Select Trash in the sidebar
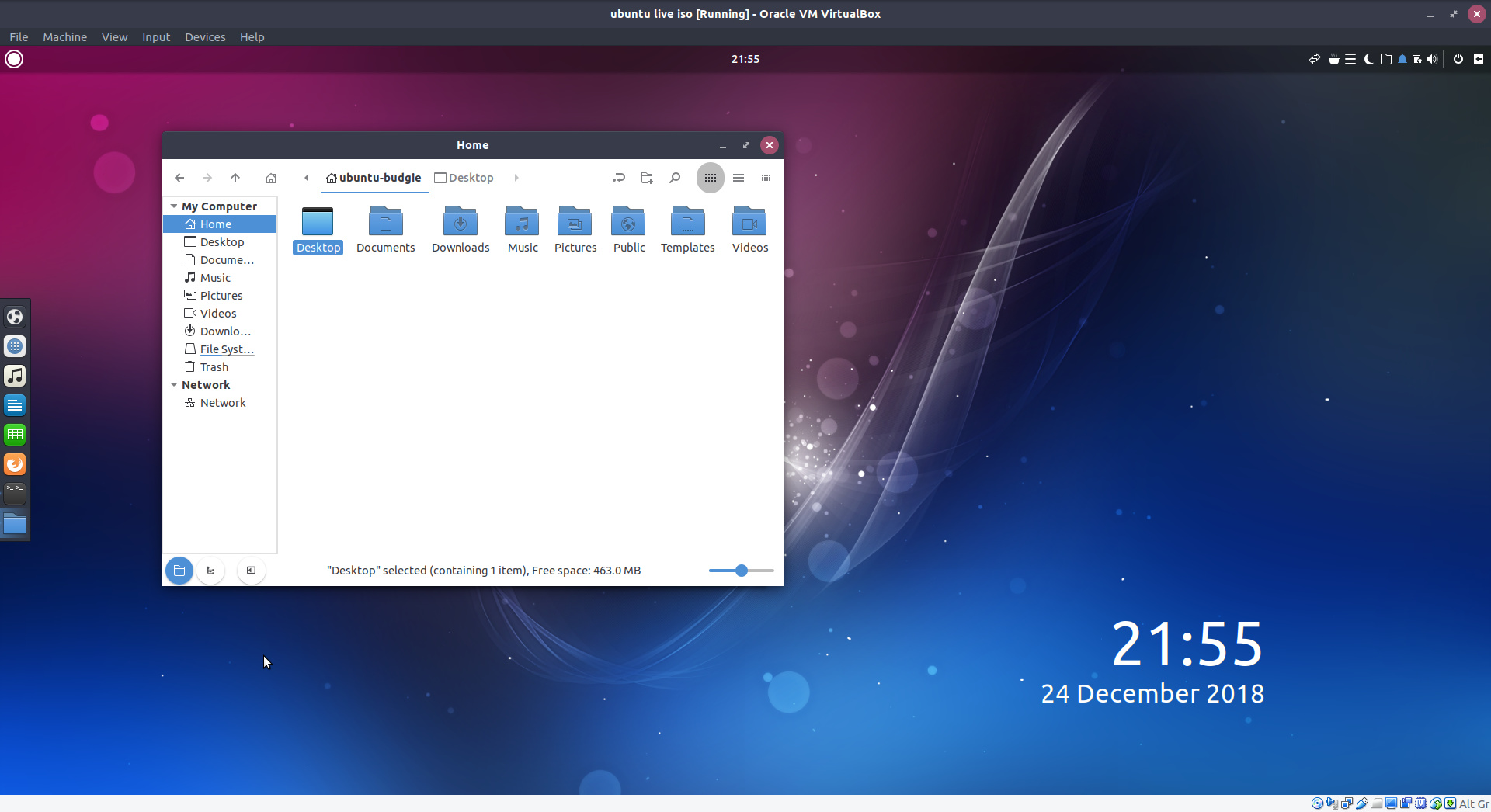 pos(214,367)
